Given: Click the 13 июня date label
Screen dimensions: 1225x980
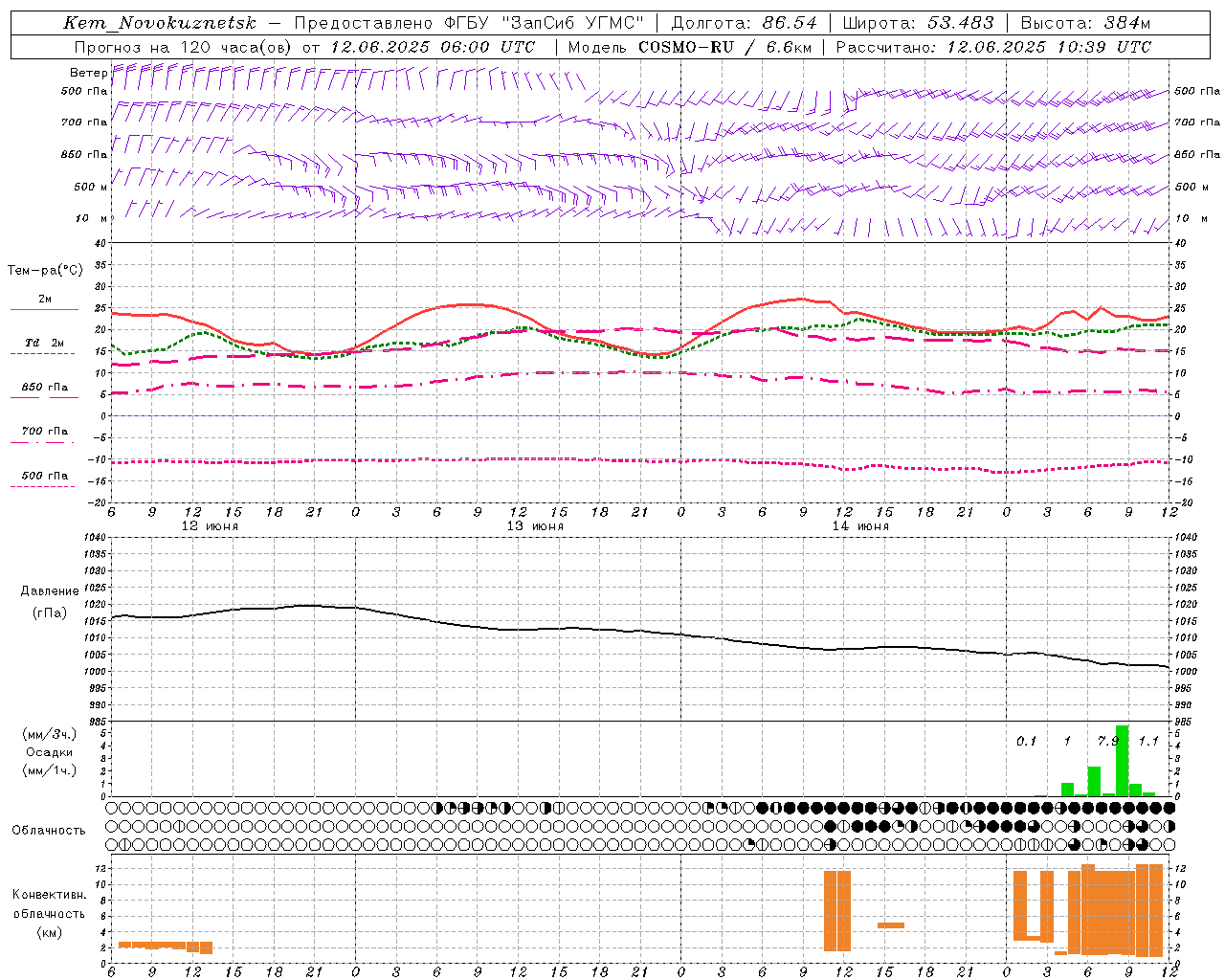Looking at the screenshot, I should point(535,526).
